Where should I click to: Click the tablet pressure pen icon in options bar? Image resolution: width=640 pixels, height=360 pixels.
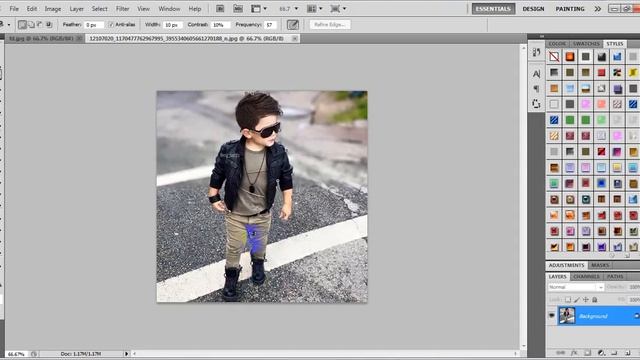(x=293, y=25)
